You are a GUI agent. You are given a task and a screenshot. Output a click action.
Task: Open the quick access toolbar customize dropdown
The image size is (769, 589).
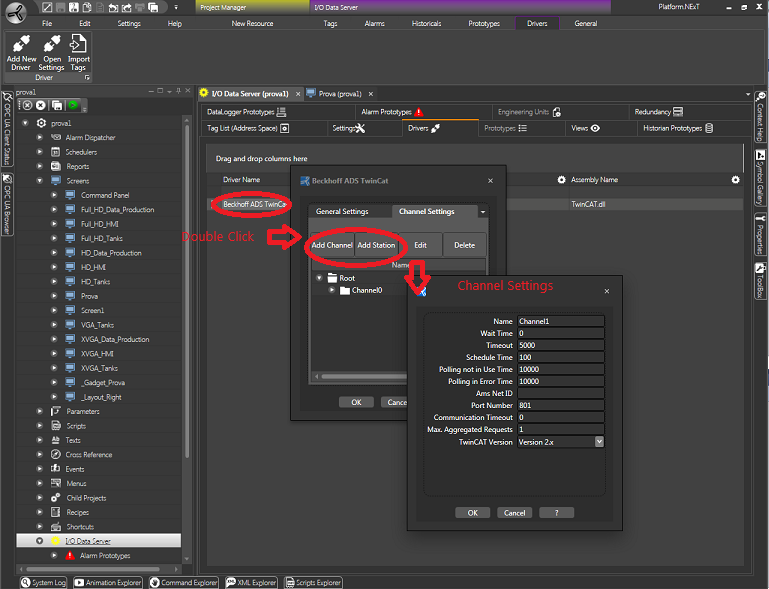pyautogui.click(x=176, y=7)
